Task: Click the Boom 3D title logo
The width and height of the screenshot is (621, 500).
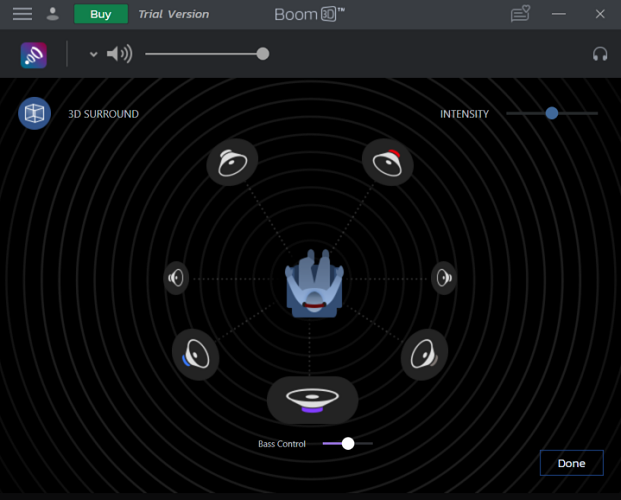Action: click(309, 14)
